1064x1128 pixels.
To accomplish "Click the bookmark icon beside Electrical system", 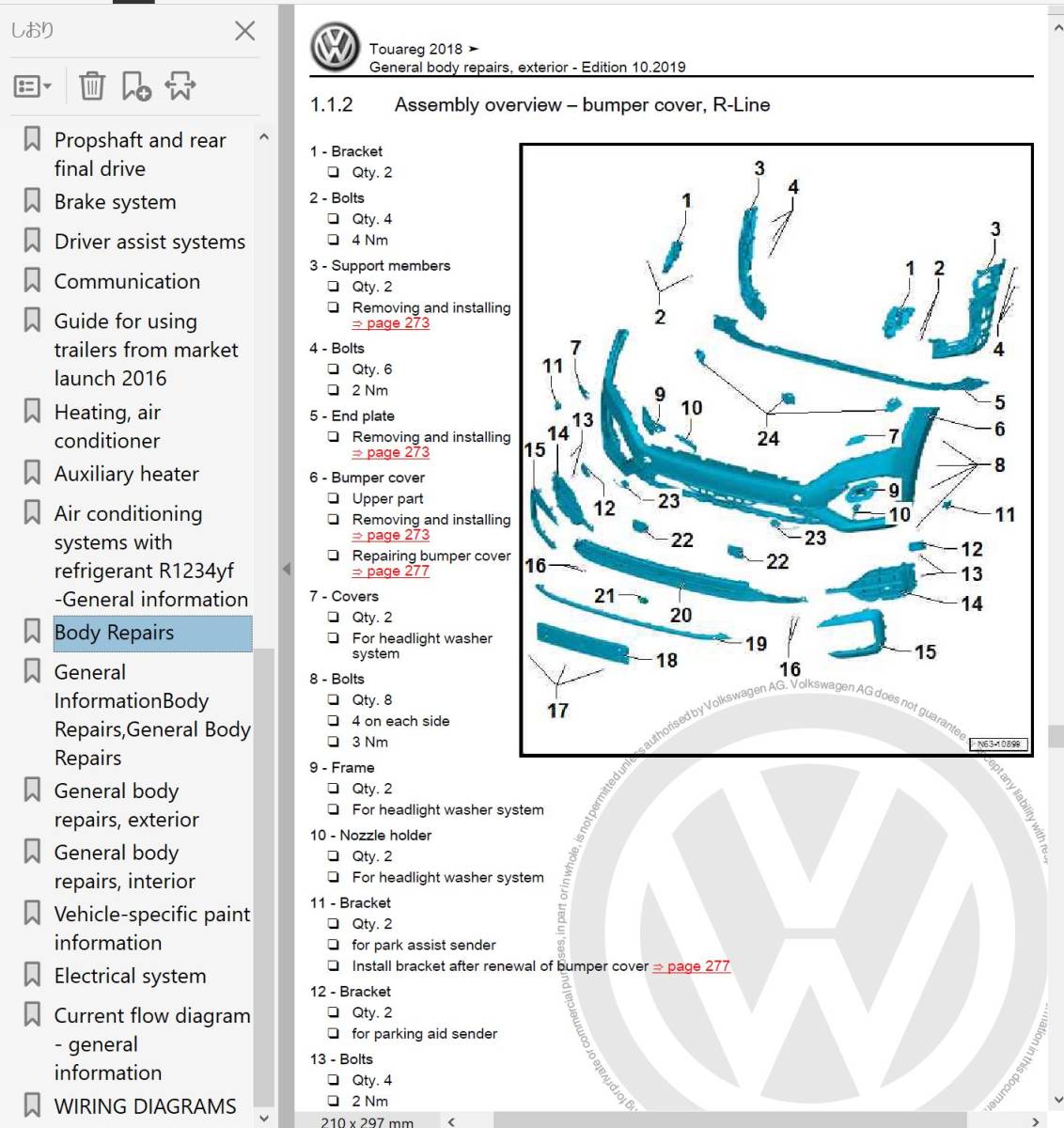I will click(x=32, y=975).
